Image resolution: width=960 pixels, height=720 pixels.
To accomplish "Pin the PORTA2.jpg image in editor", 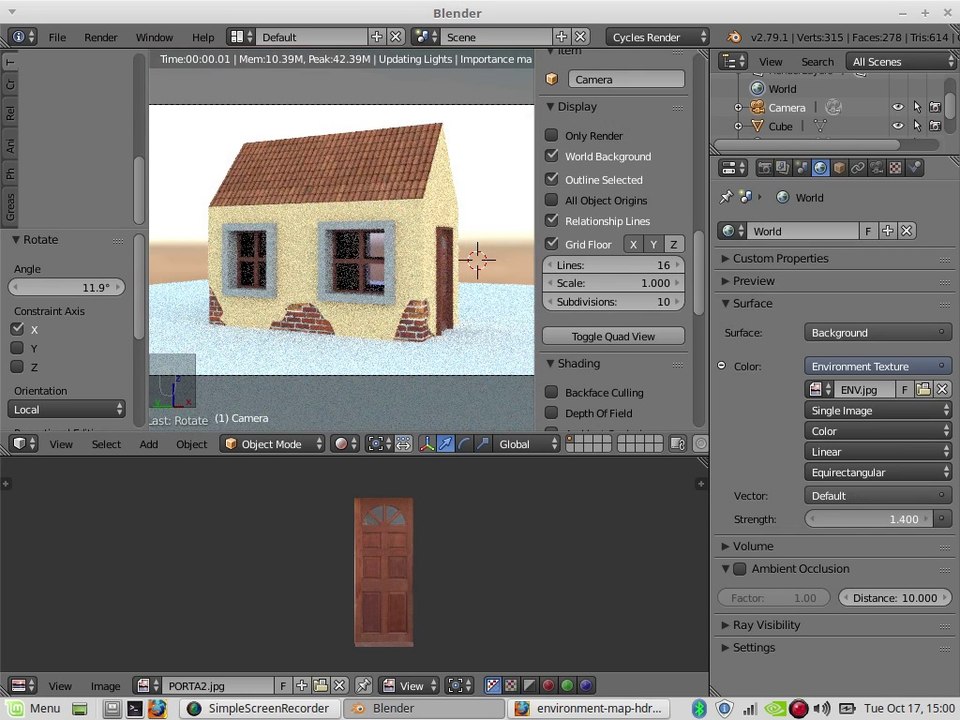I will click(x=363, y=686).
